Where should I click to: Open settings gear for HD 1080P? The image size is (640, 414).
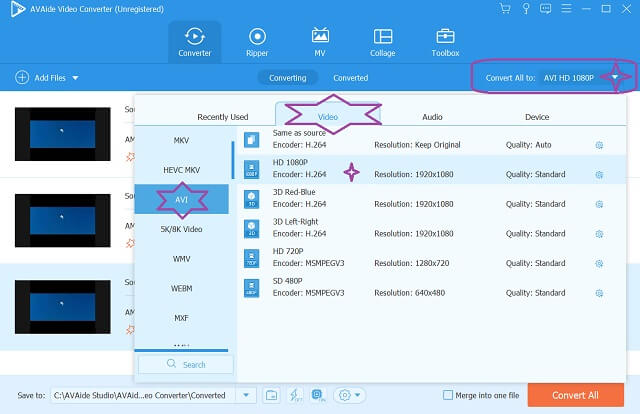[599, 175]
